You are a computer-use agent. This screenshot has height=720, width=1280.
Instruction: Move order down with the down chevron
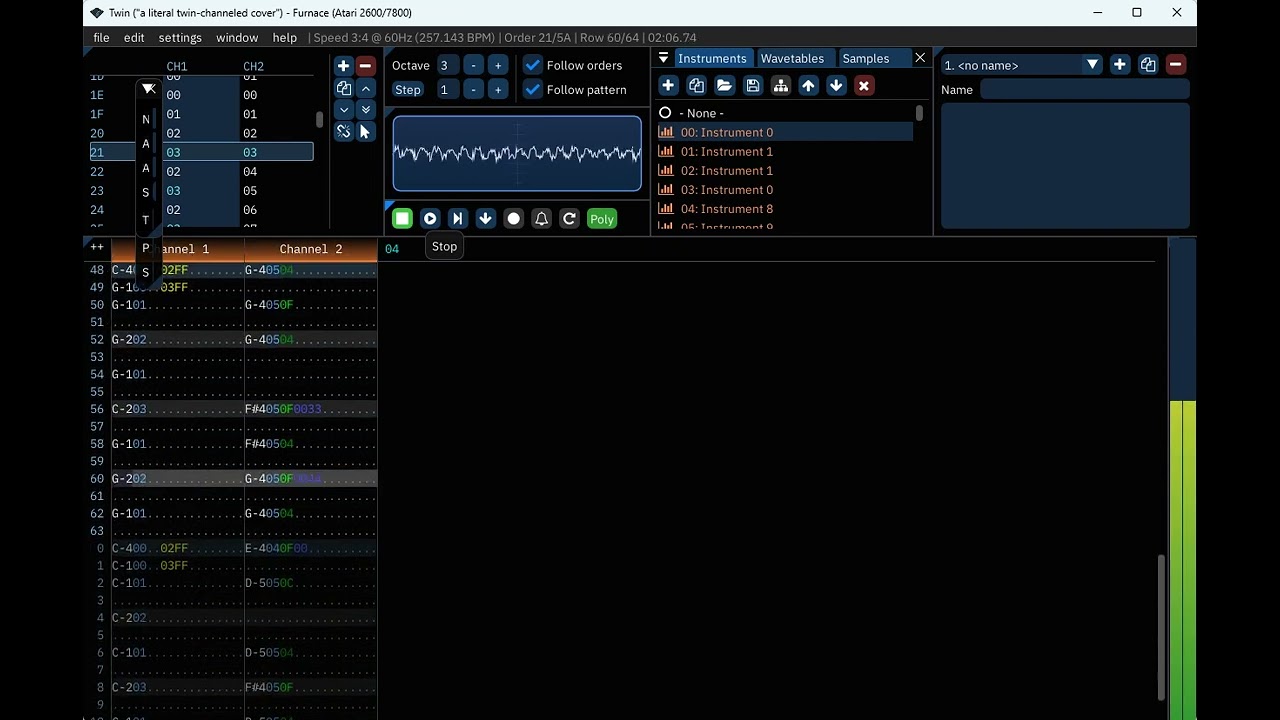coord(343,110)
